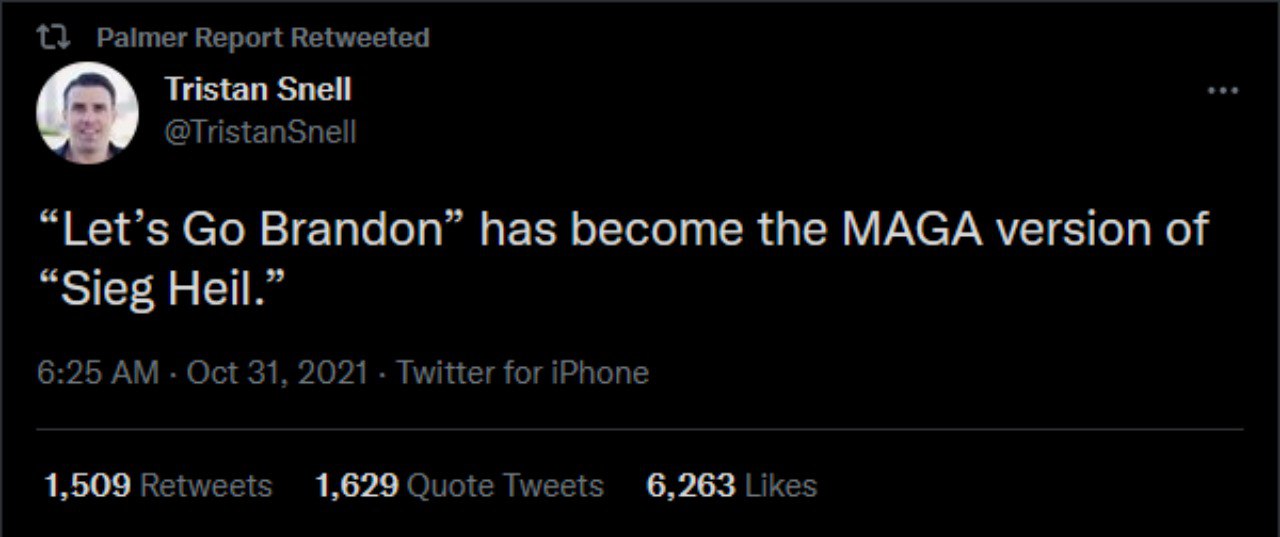View the list of "Retweets"

click(x=206, y=486)
